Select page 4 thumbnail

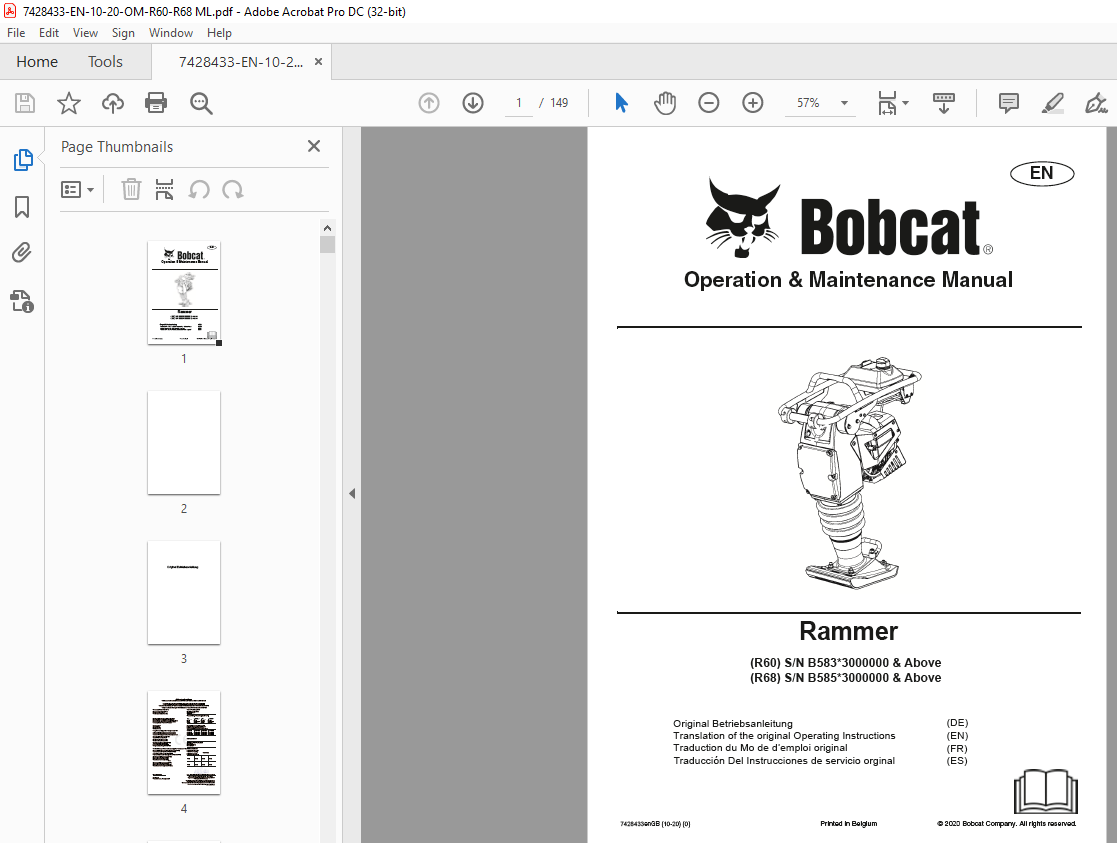184,743
